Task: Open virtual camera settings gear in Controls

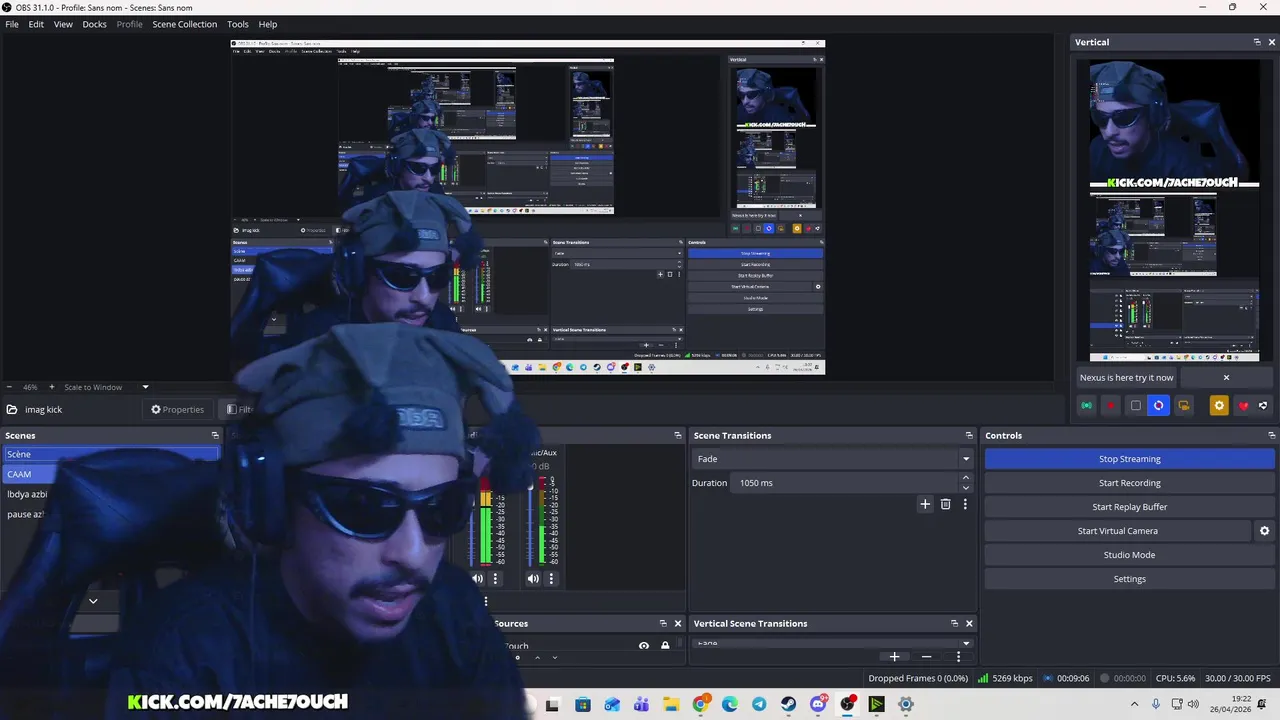Action: pyautogui.click(x=1264, y=531)
